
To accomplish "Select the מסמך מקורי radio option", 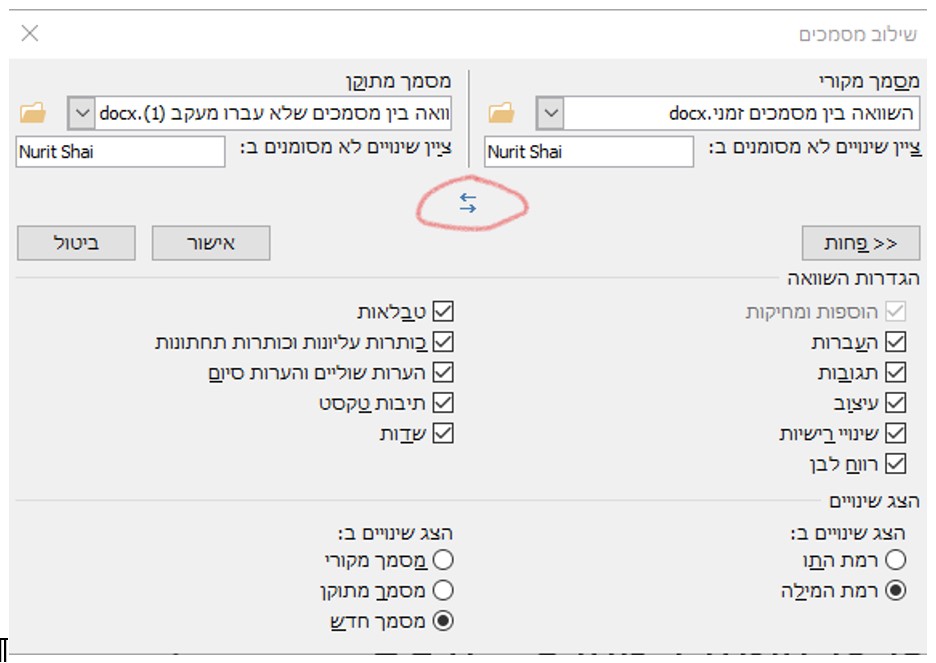I will (x=443, y=560).
